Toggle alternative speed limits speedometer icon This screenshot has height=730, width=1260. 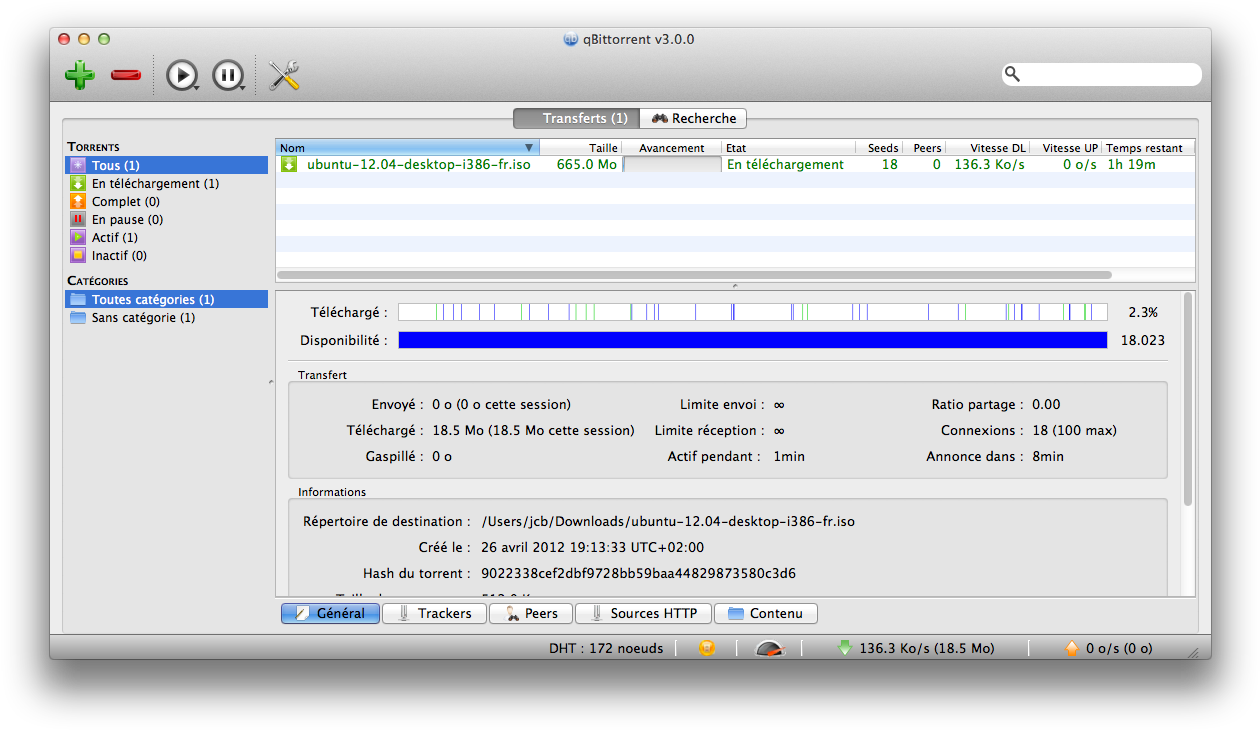click(x=770, y=648)
